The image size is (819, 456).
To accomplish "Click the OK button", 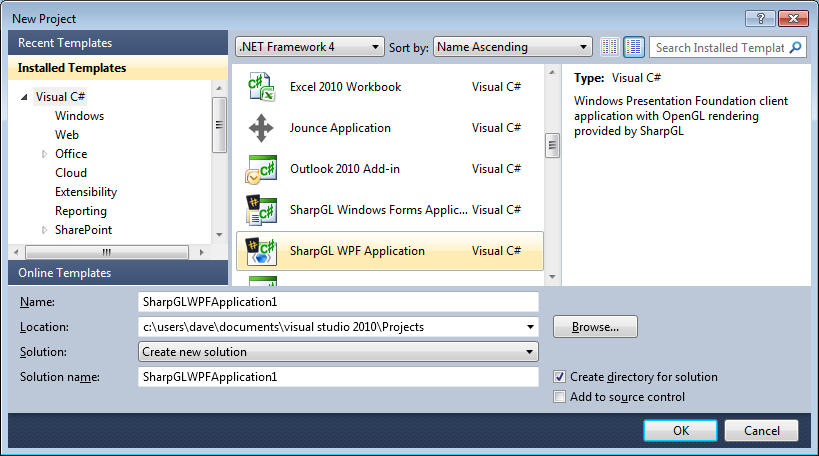I will click(x=681, y=430).
